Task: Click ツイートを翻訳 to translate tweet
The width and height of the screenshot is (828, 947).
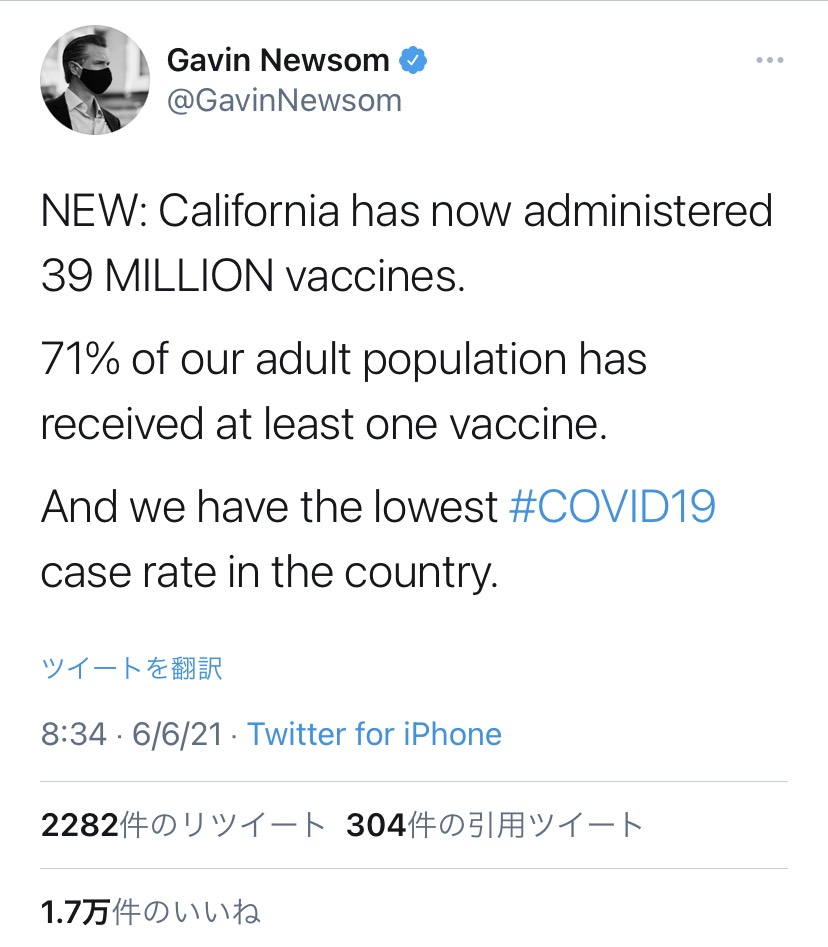Action: point(132,669)
